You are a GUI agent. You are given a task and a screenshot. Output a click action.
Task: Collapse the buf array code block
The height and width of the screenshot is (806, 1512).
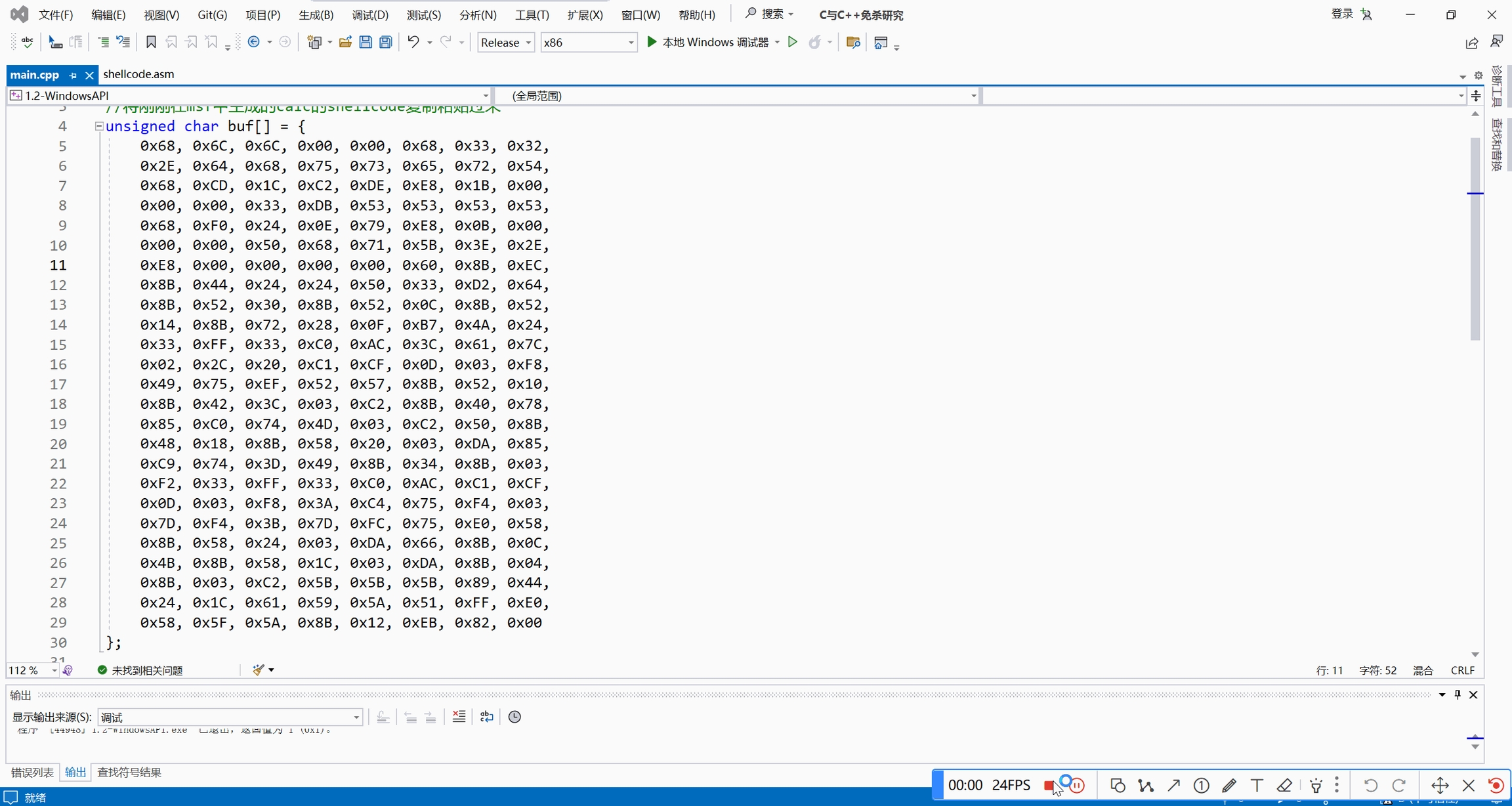(x=99, y=126)
